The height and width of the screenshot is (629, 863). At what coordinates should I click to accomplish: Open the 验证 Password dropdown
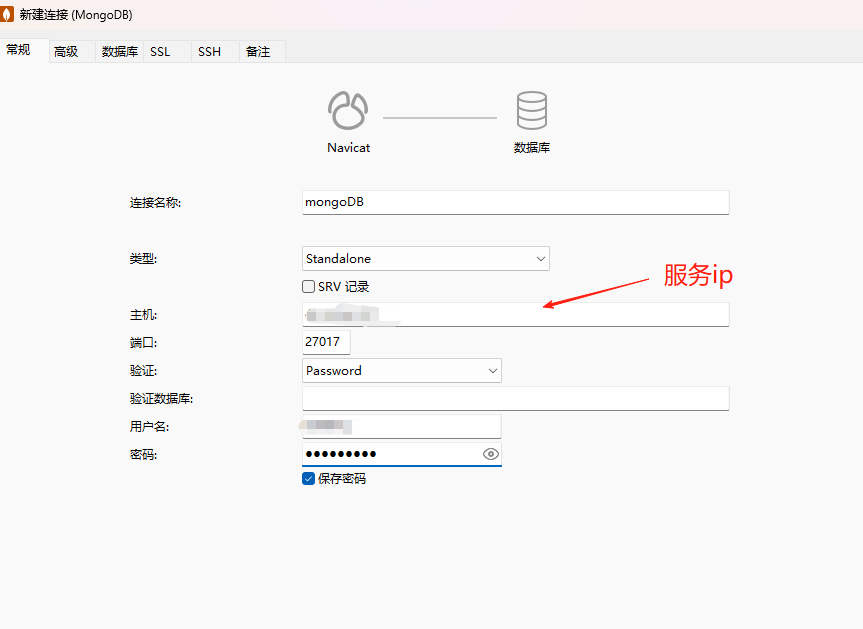[x=402, y=371]
